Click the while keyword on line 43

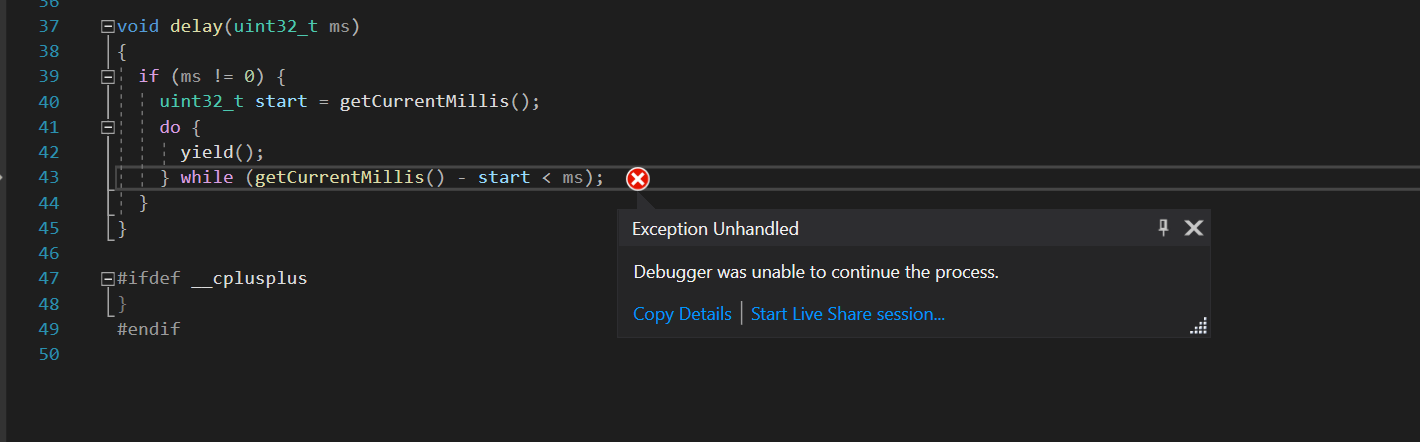(x=206, y=177)
